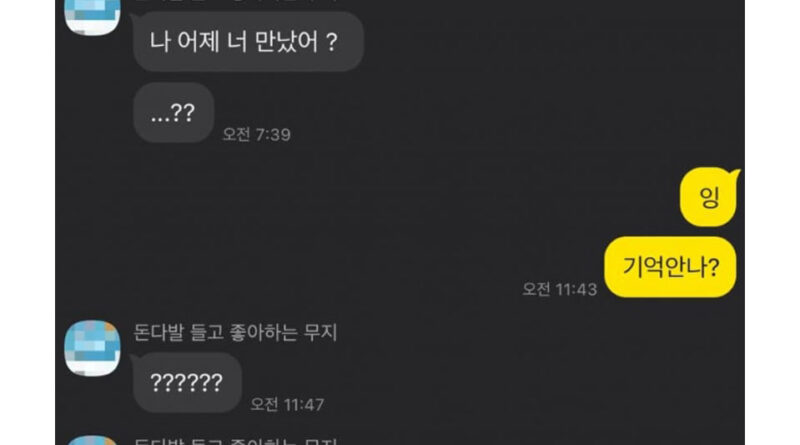Tap the partially visible top profile avatar
This screenshot has width=800, height=445.
pos(92,17)
